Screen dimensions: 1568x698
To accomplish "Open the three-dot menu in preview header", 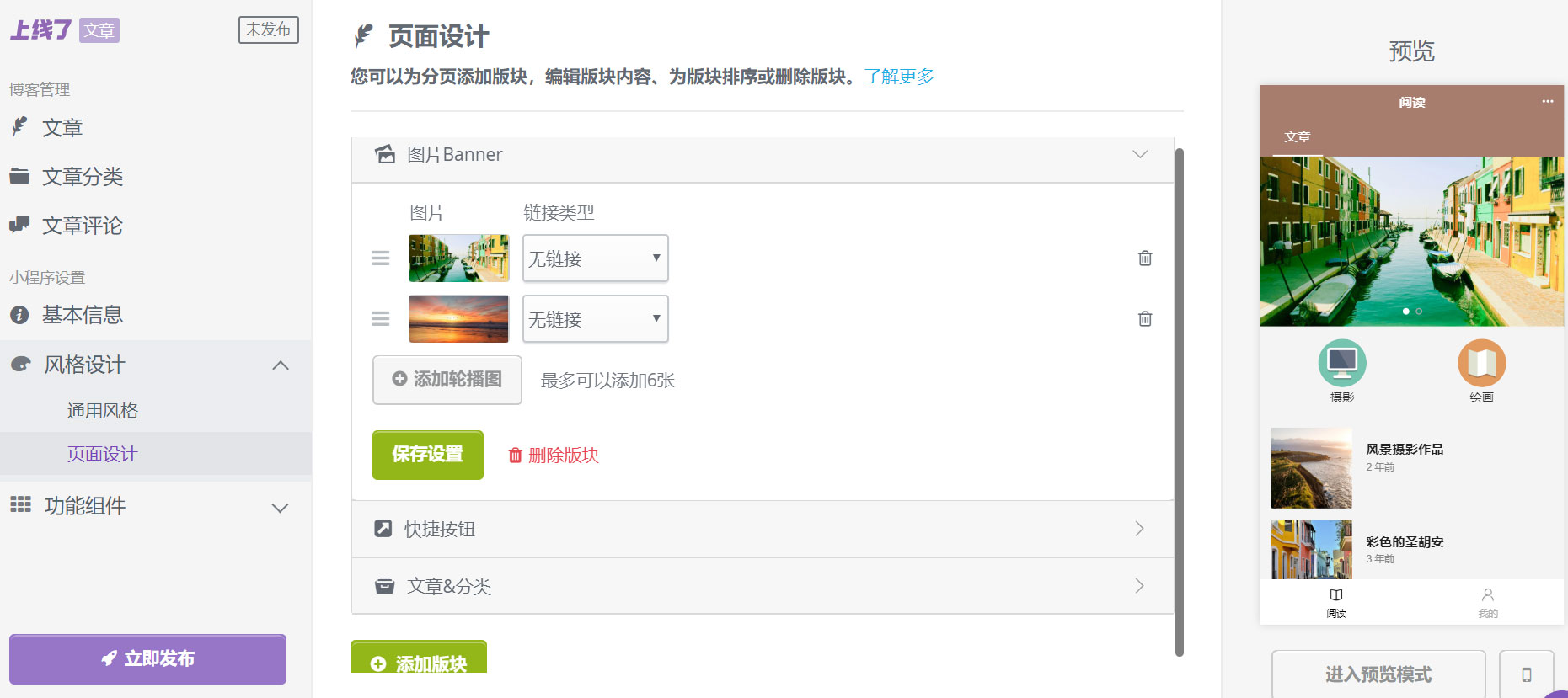I will click(1548, 102).
